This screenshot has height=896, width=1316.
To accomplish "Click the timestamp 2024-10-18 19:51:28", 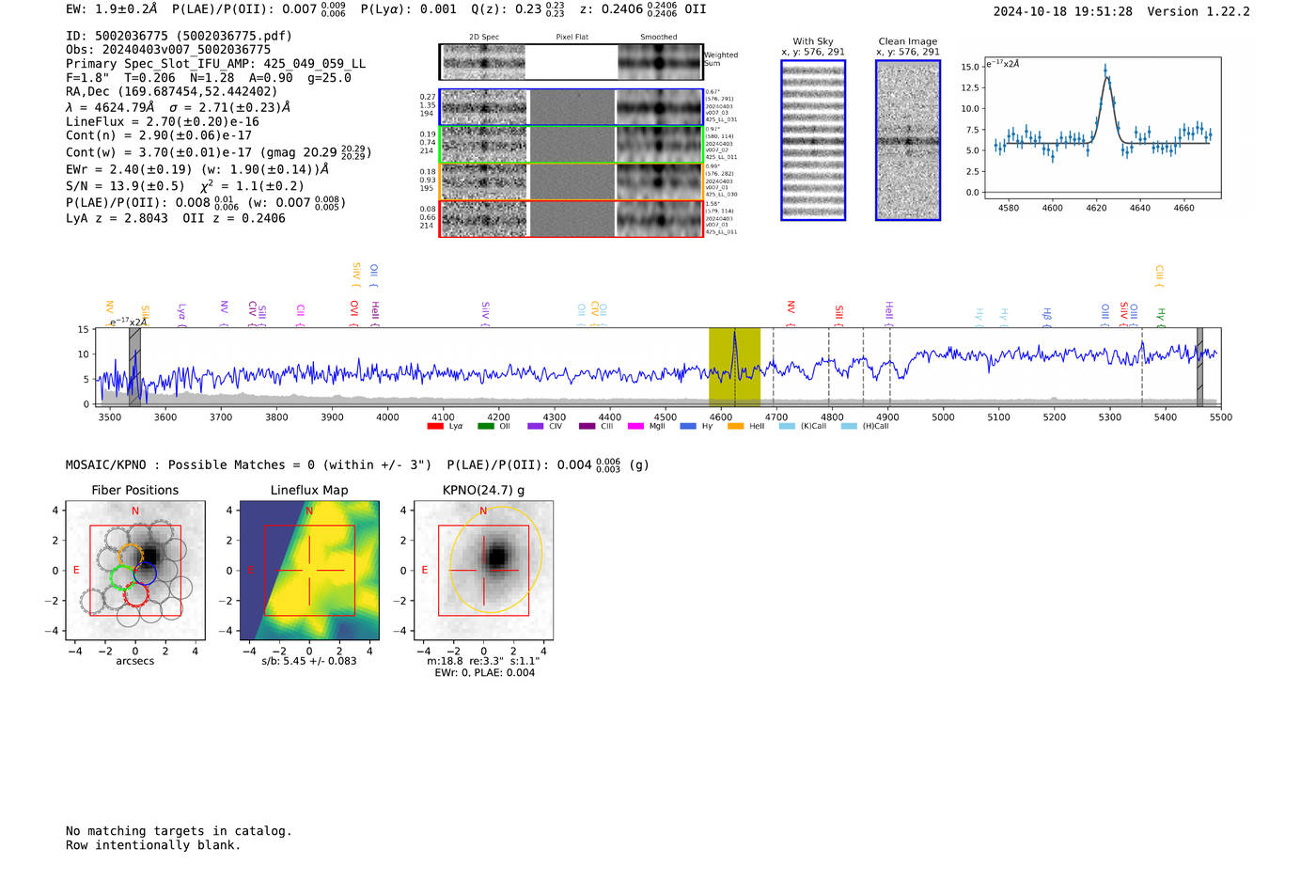I will tap(1063, 11).
